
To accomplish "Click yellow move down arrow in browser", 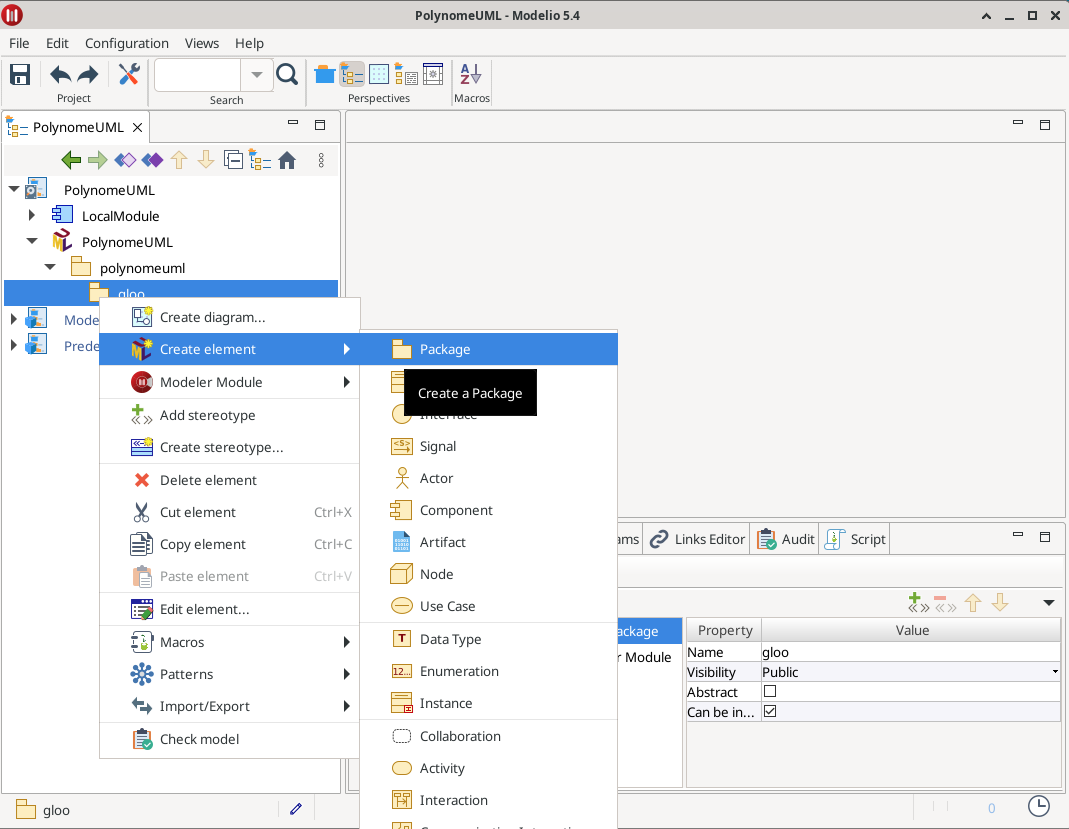I will pos(206,160).
